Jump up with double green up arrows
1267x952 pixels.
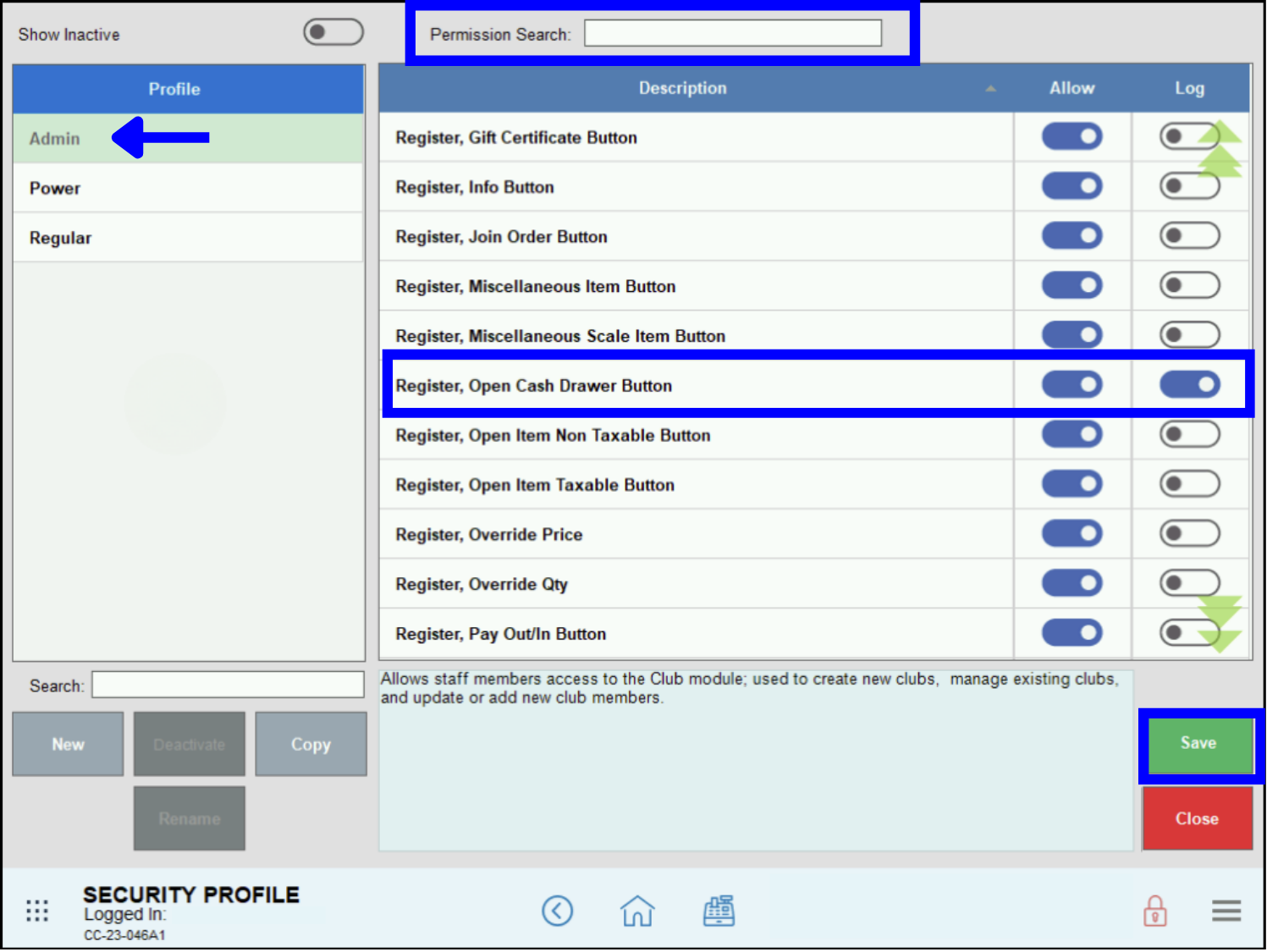pos(1220,148)
